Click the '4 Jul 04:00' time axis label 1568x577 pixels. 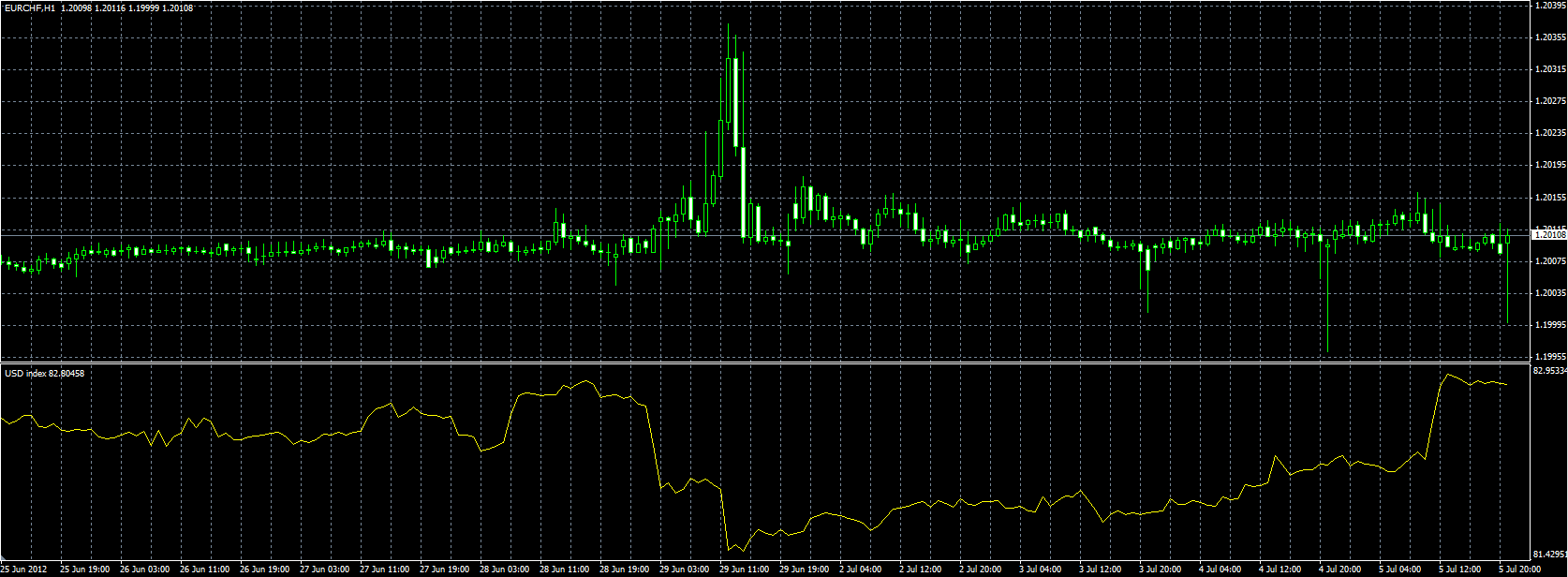click(x=1222, y=570)
